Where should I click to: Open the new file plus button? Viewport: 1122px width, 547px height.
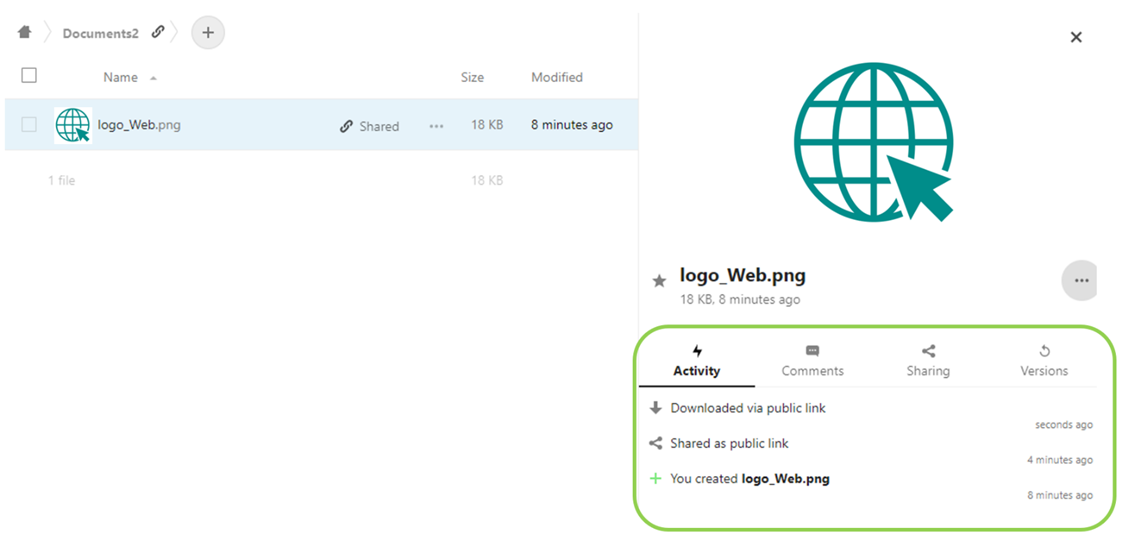[x=208, y=32]
